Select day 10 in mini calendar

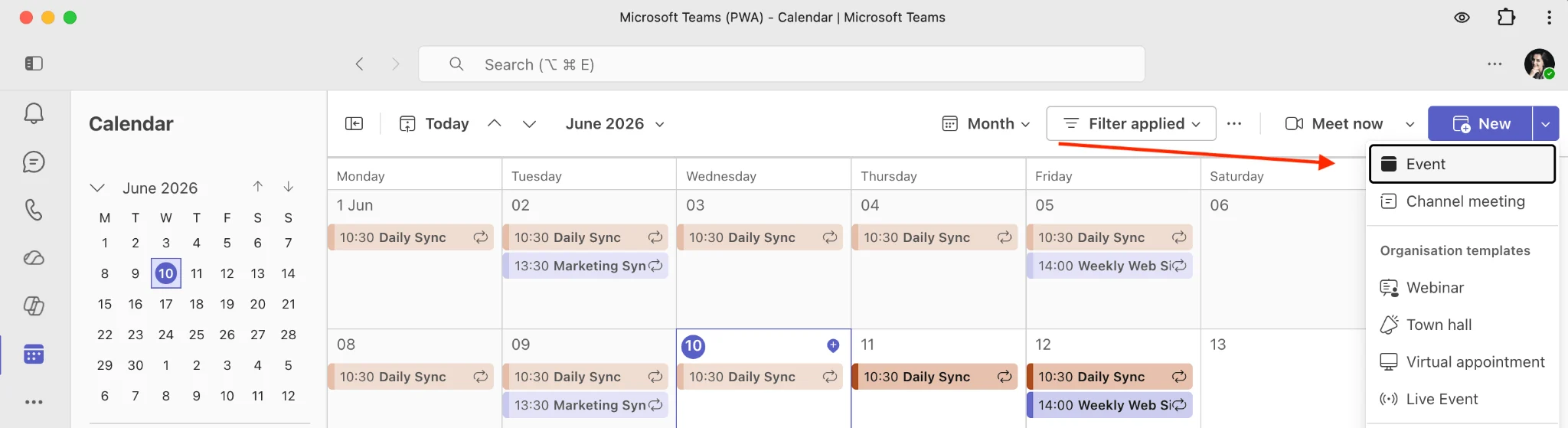[166, 273]
